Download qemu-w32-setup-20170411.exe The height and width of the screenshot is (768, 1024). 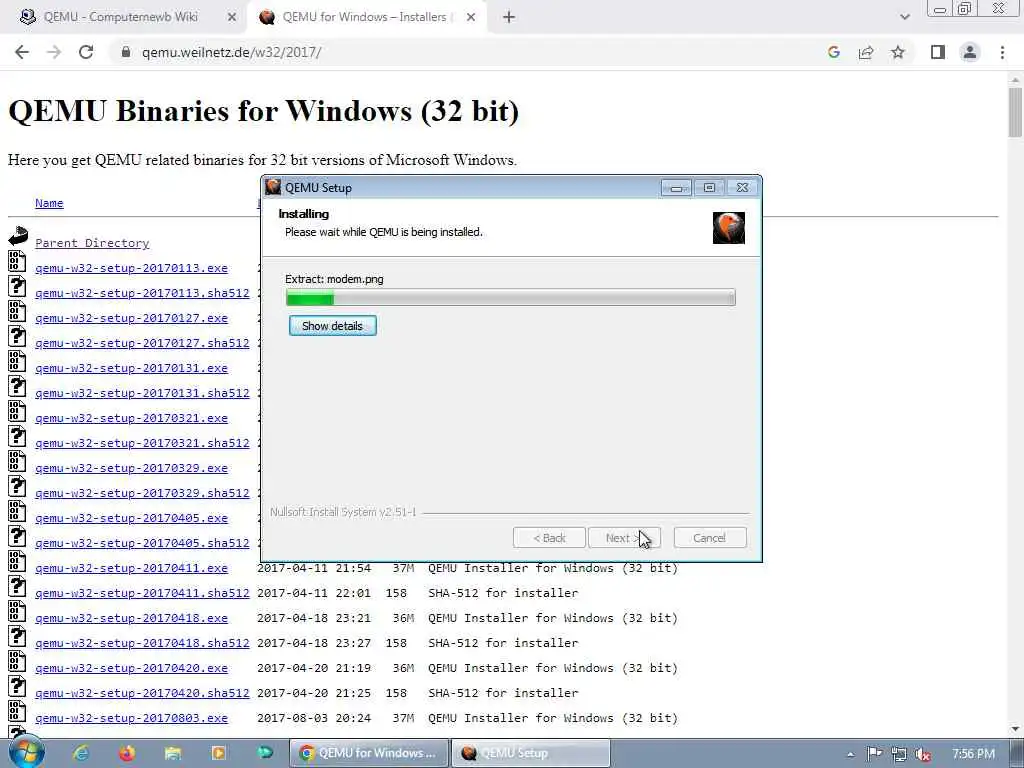pos(131,568)
